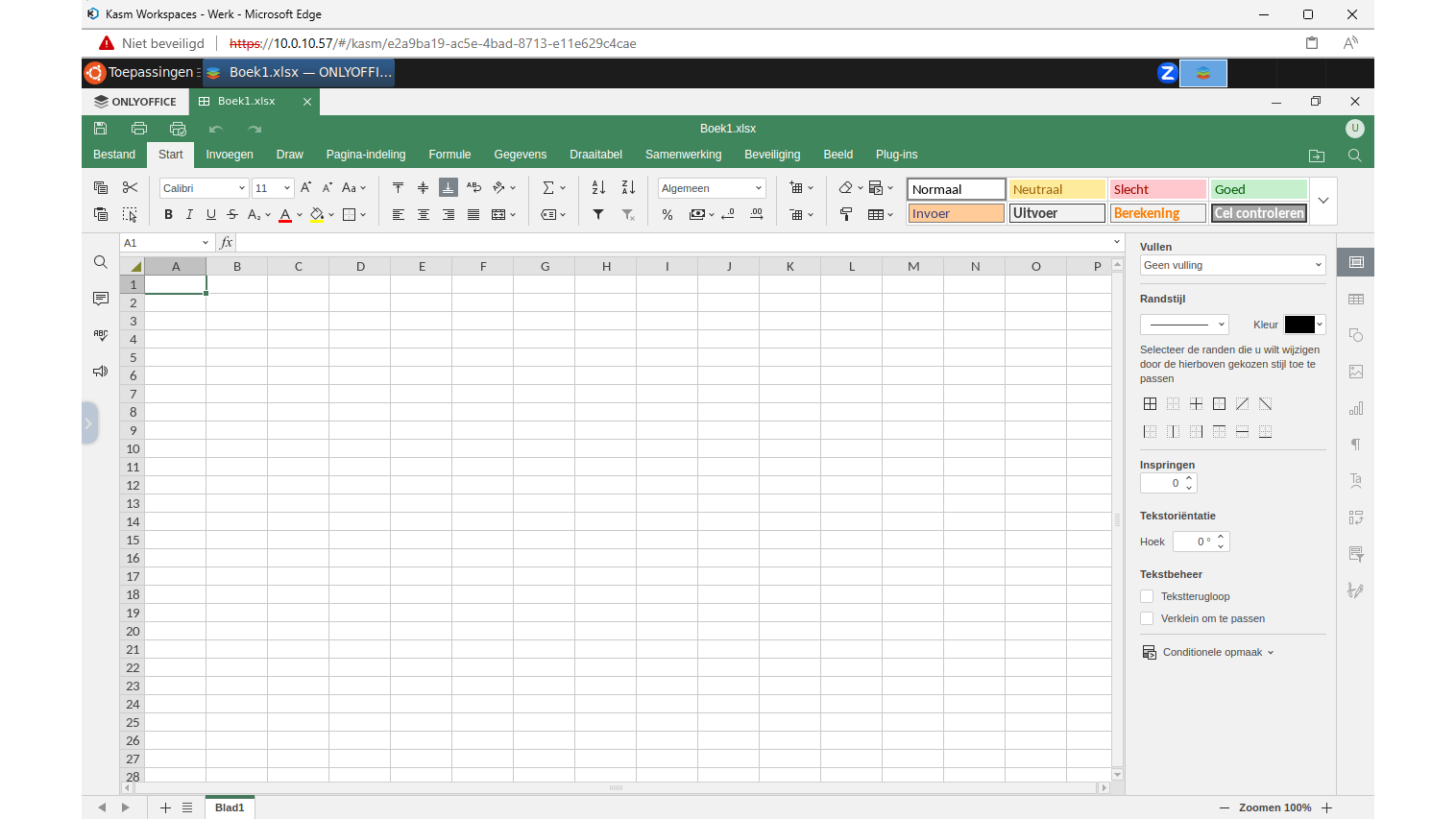
Task: Apply the percentage number format
Action: tap(667, 214)
